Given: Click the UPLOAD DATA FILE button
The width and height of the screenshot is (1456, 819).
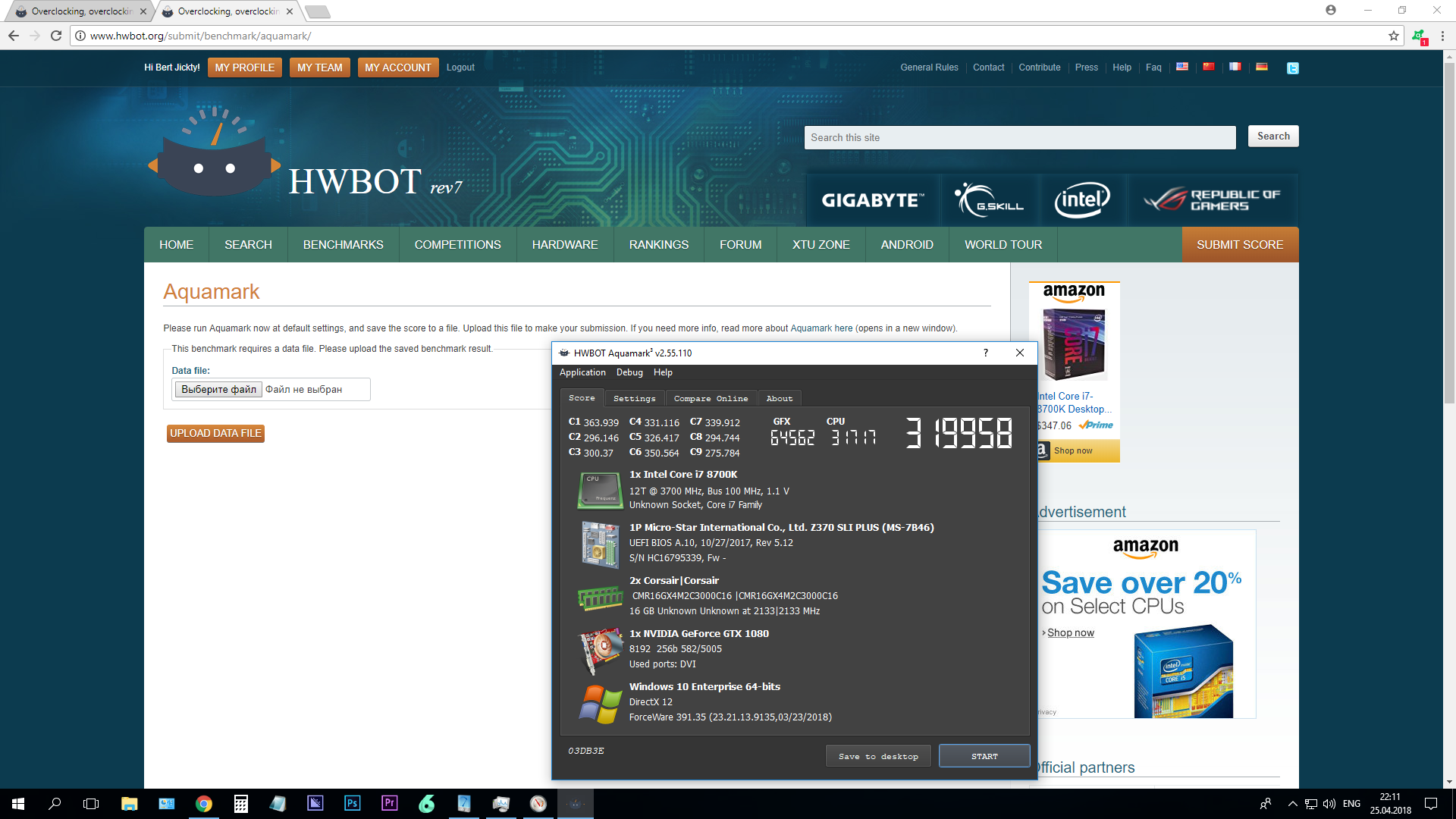Looking at the screenshot, I should click(215, 433).
